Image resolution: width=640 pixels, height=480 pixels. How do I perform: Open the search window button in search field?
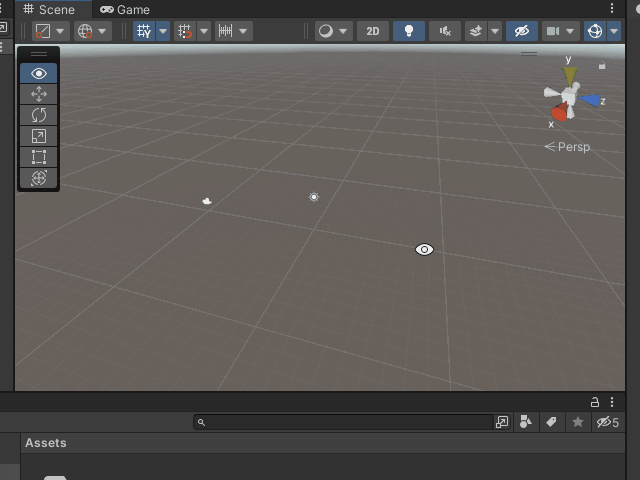coord(502,422)
